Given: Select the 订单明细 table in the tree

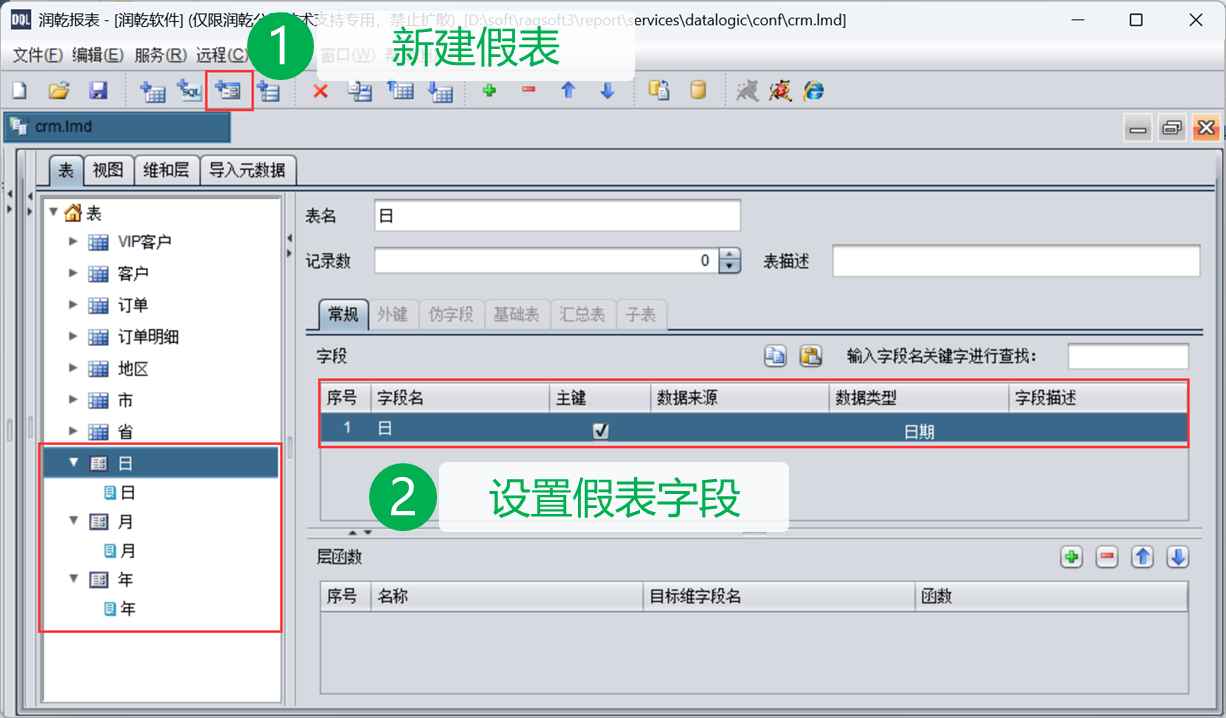Looking at the screenshot, I should 148,337.
